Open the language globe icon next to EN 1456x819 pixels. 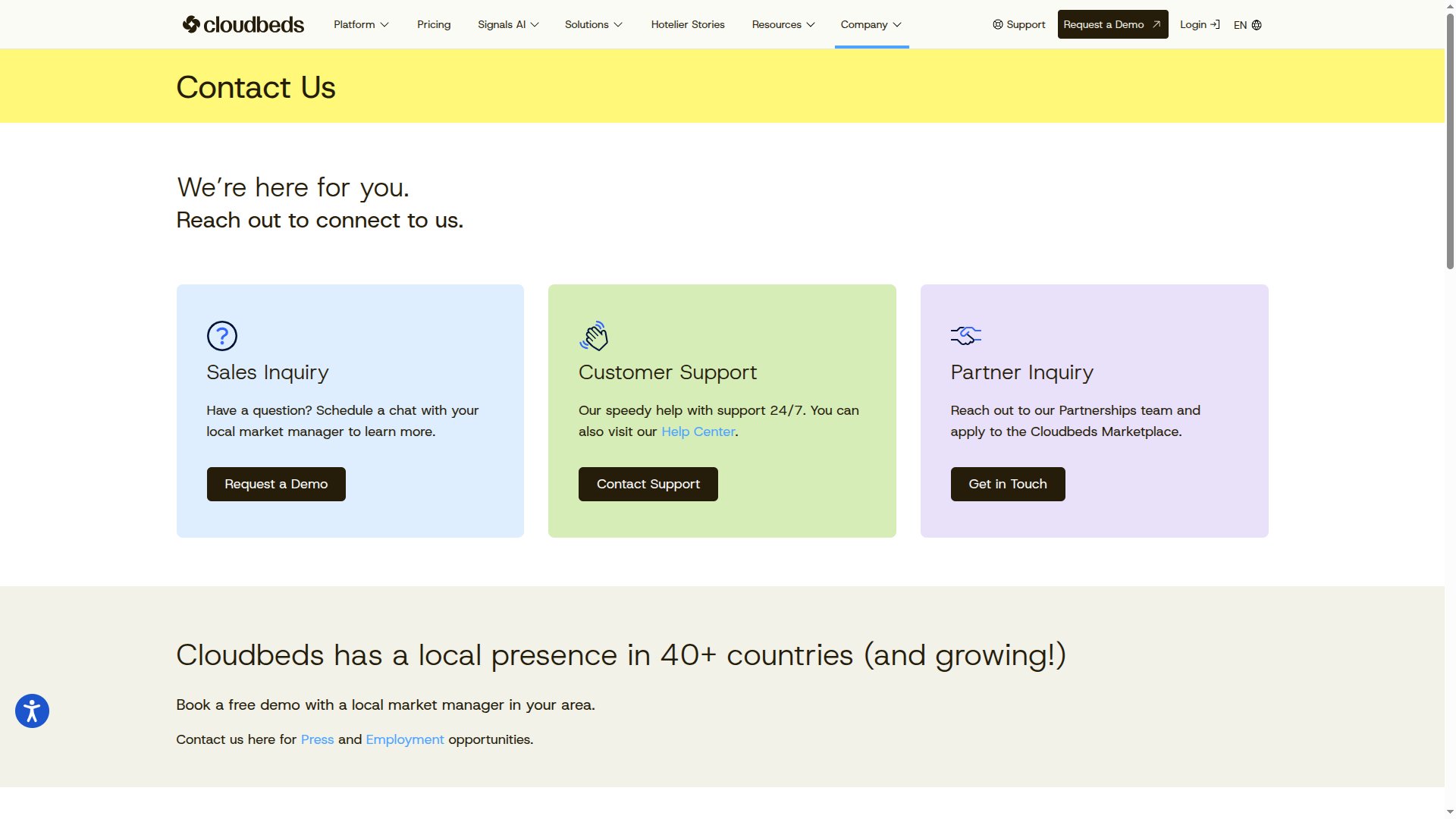[1257, 25]
